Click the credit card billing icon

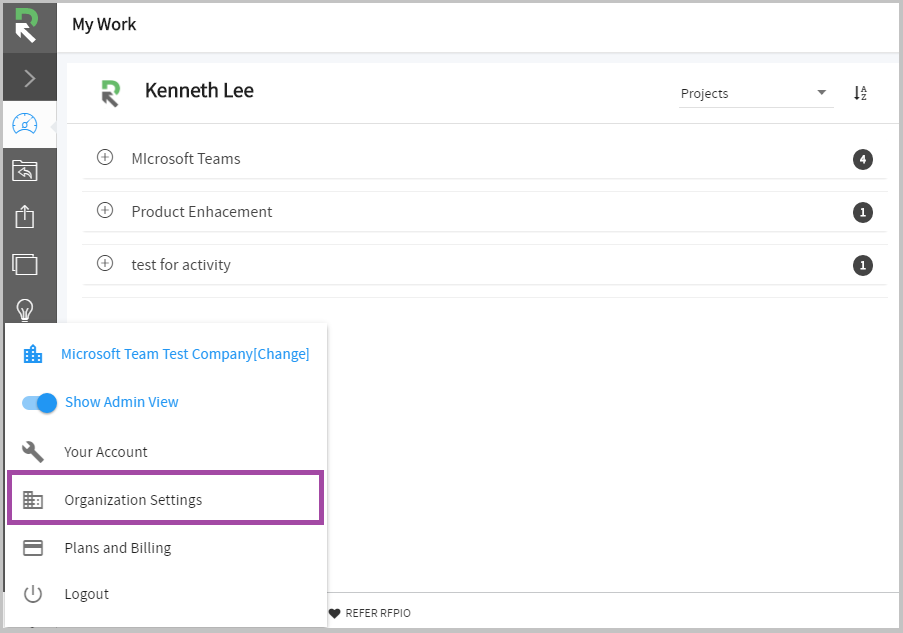click(x=33, y=548)
